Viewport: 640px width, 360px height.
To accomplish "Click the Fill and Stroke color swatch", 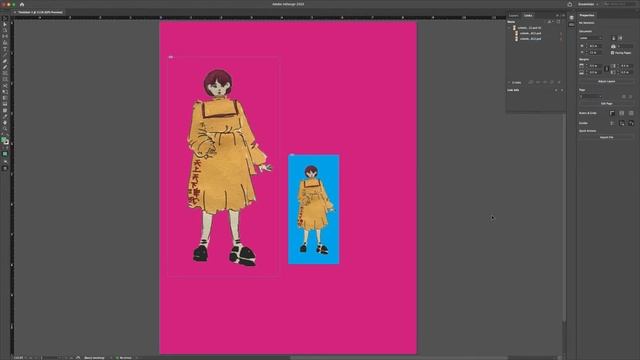I will click(x=5, y=140).
